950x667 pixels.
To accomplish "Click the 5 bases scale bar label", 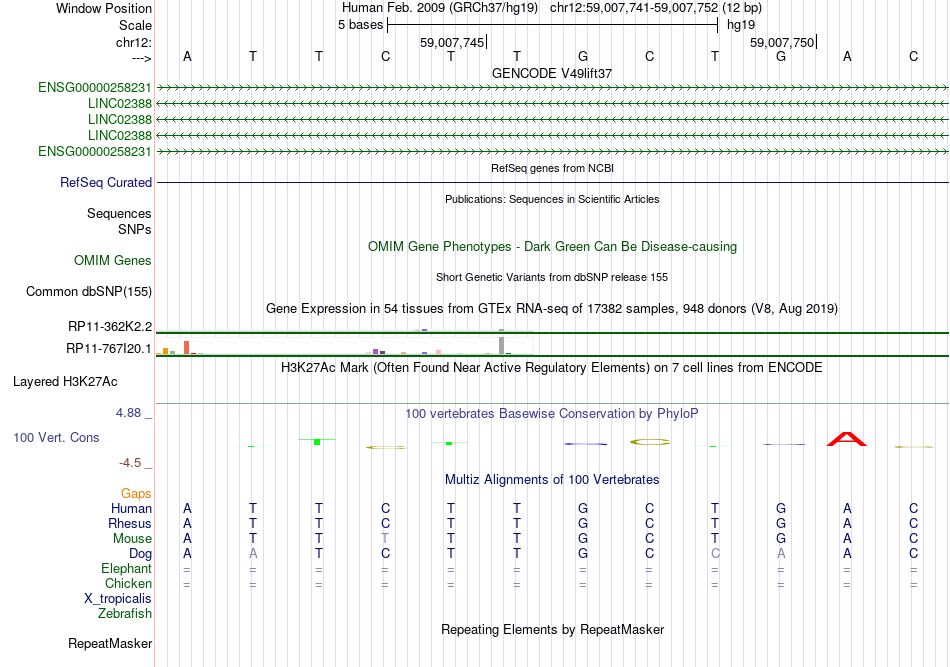I will pyautogui.click(x=360, y=25).
